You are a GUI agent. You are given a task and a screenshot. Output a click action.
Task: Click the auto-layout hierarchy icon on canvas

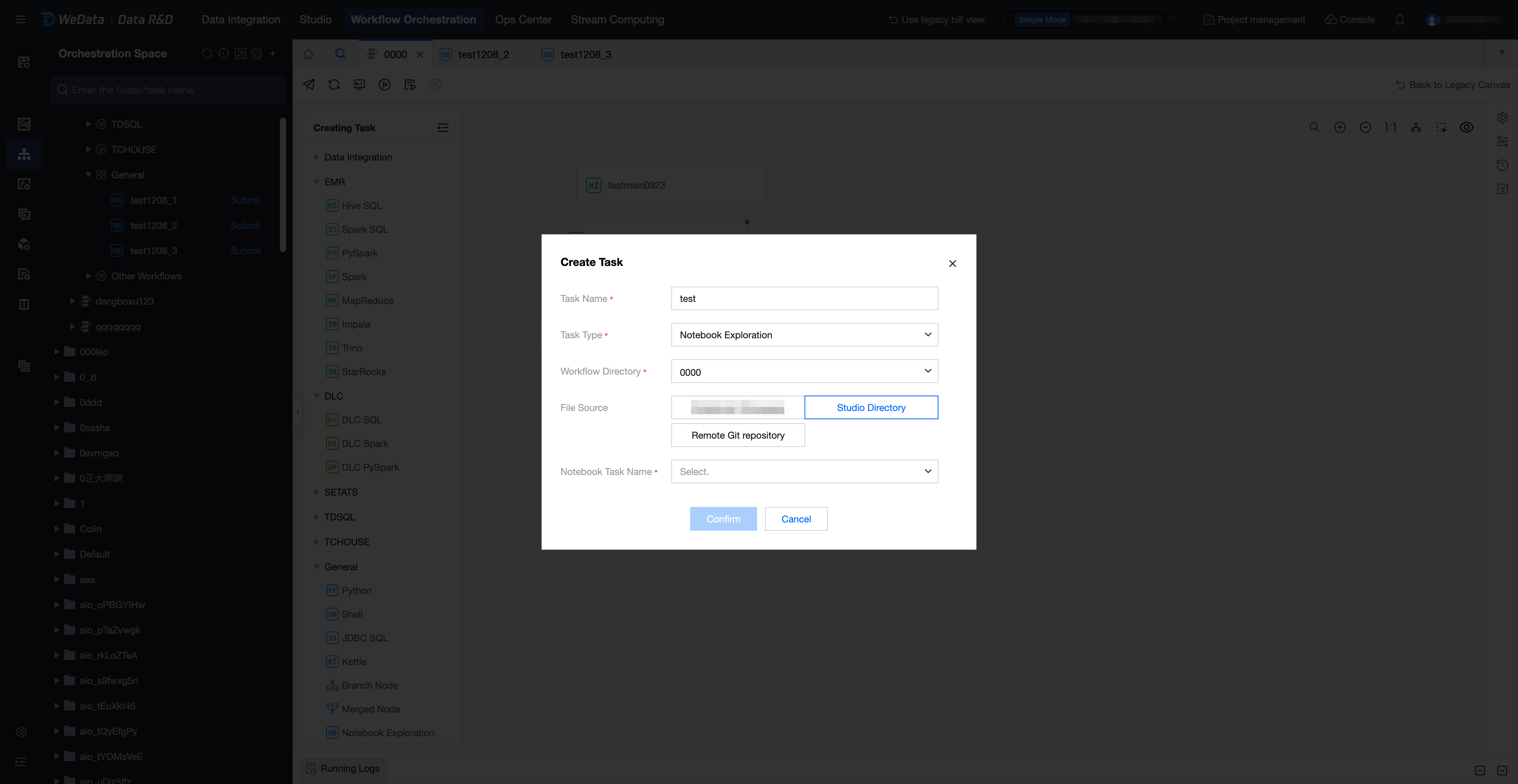[1416, 127]
